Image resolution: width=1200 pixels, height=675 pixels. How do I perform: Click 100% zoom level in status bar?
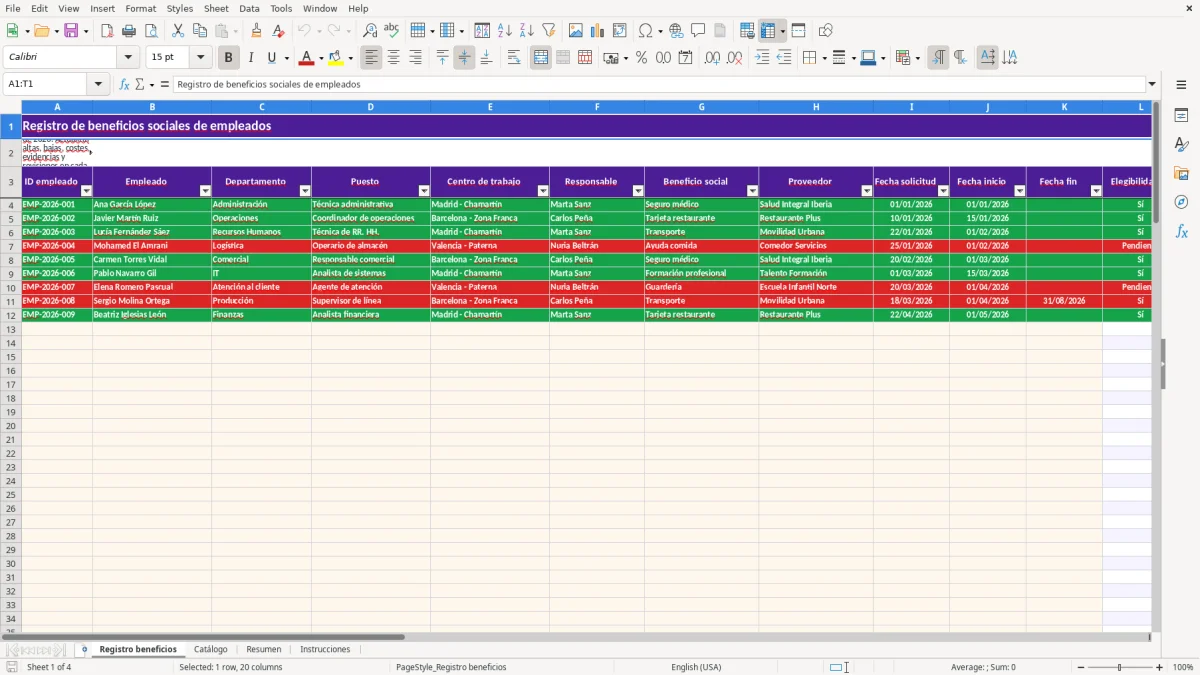point(1183,667)
